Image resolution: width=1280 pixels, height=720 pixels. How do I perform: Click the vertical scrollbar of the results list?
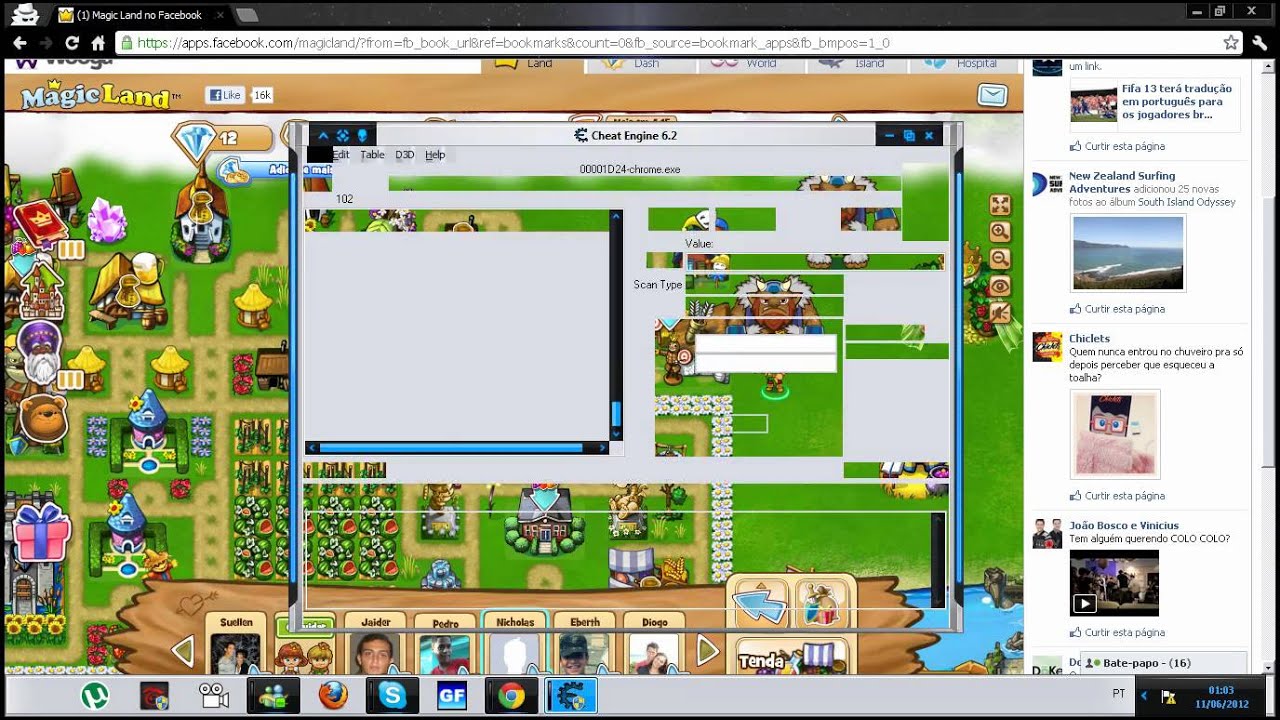[616, 325]
